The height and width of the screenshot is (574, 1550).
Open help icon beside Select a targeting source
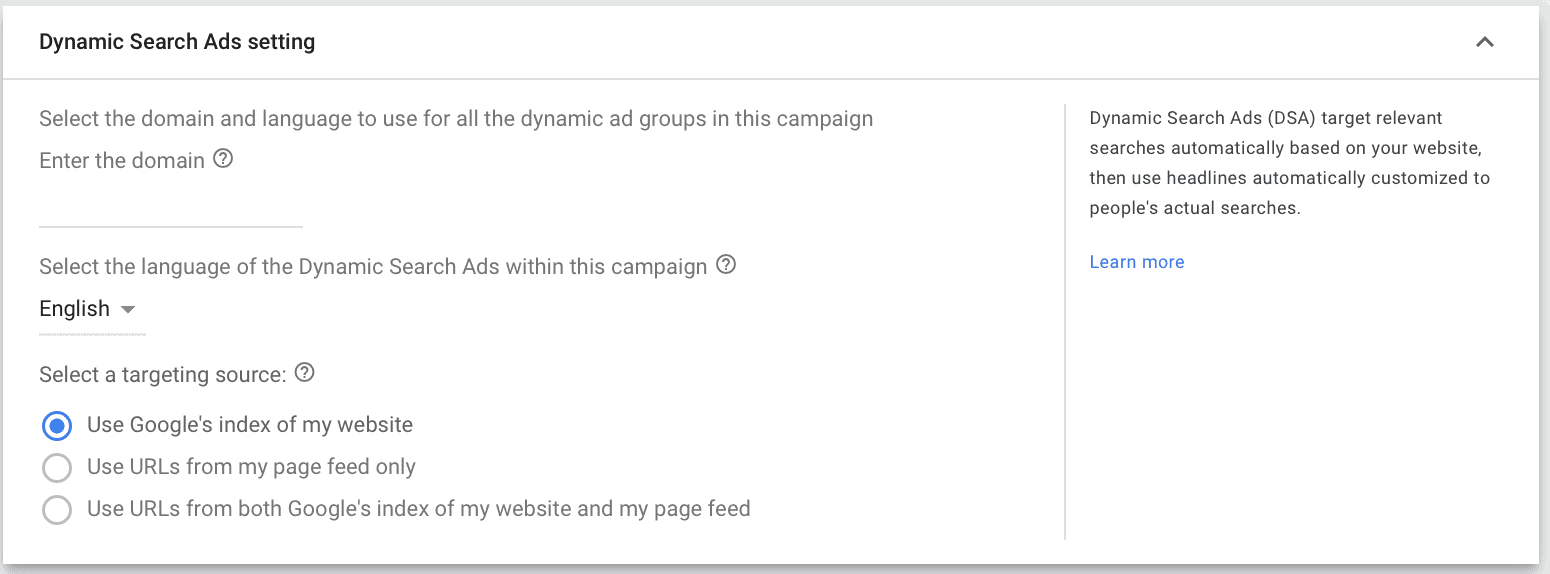coord(305,373)
